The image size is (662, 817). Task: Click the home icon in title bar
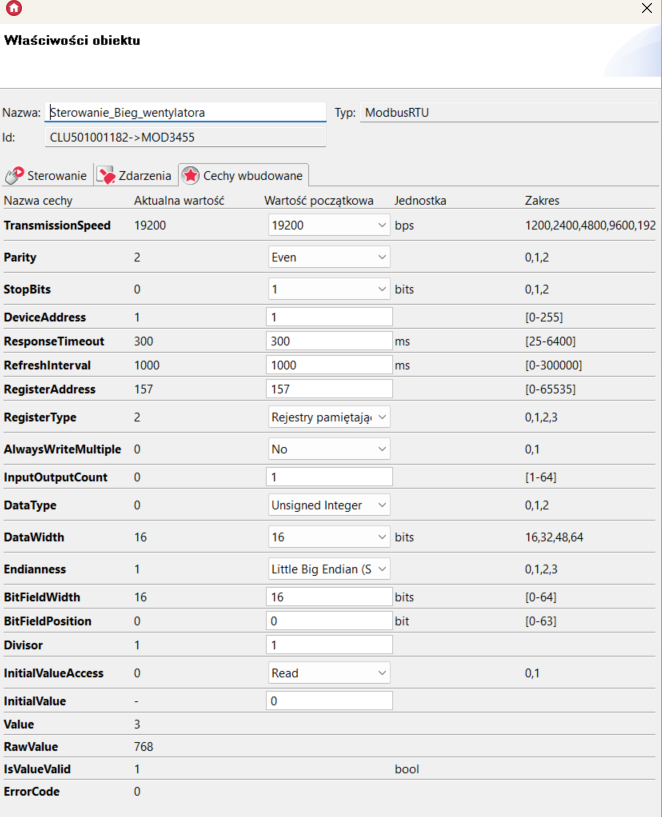coord(13,8)
